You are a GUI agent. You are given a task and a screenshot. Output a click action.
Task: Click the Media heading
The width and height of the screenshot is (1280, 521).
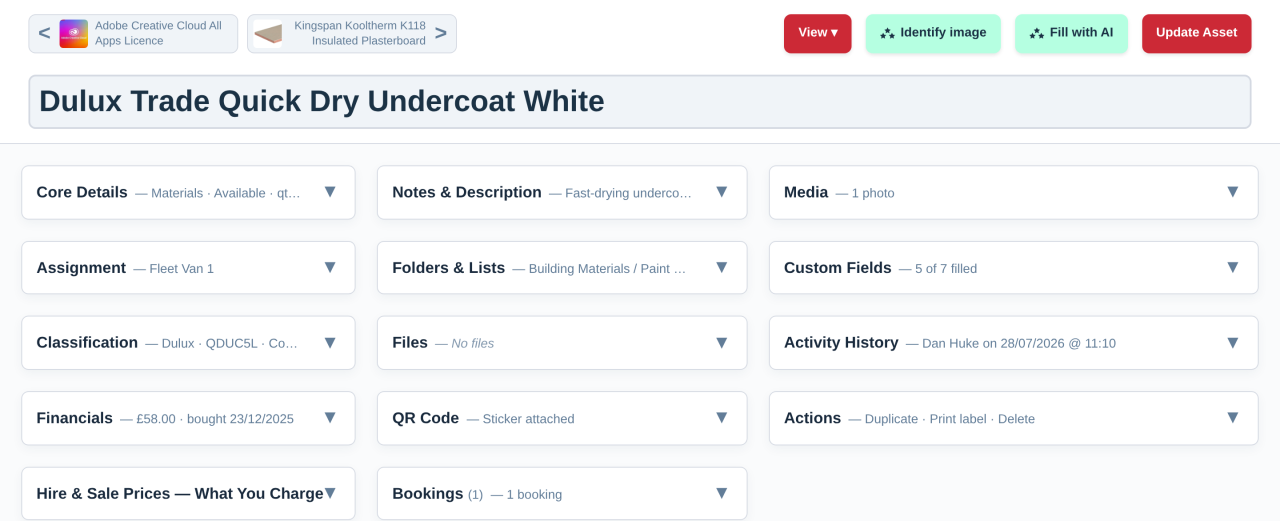coord(806,192)
